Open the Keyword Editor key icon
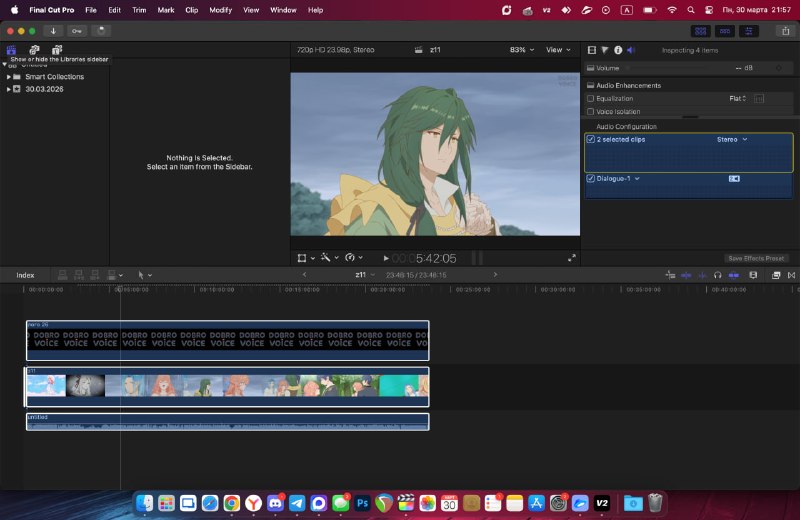The height and width of the screenshot is (520, 800). [77, 31]
